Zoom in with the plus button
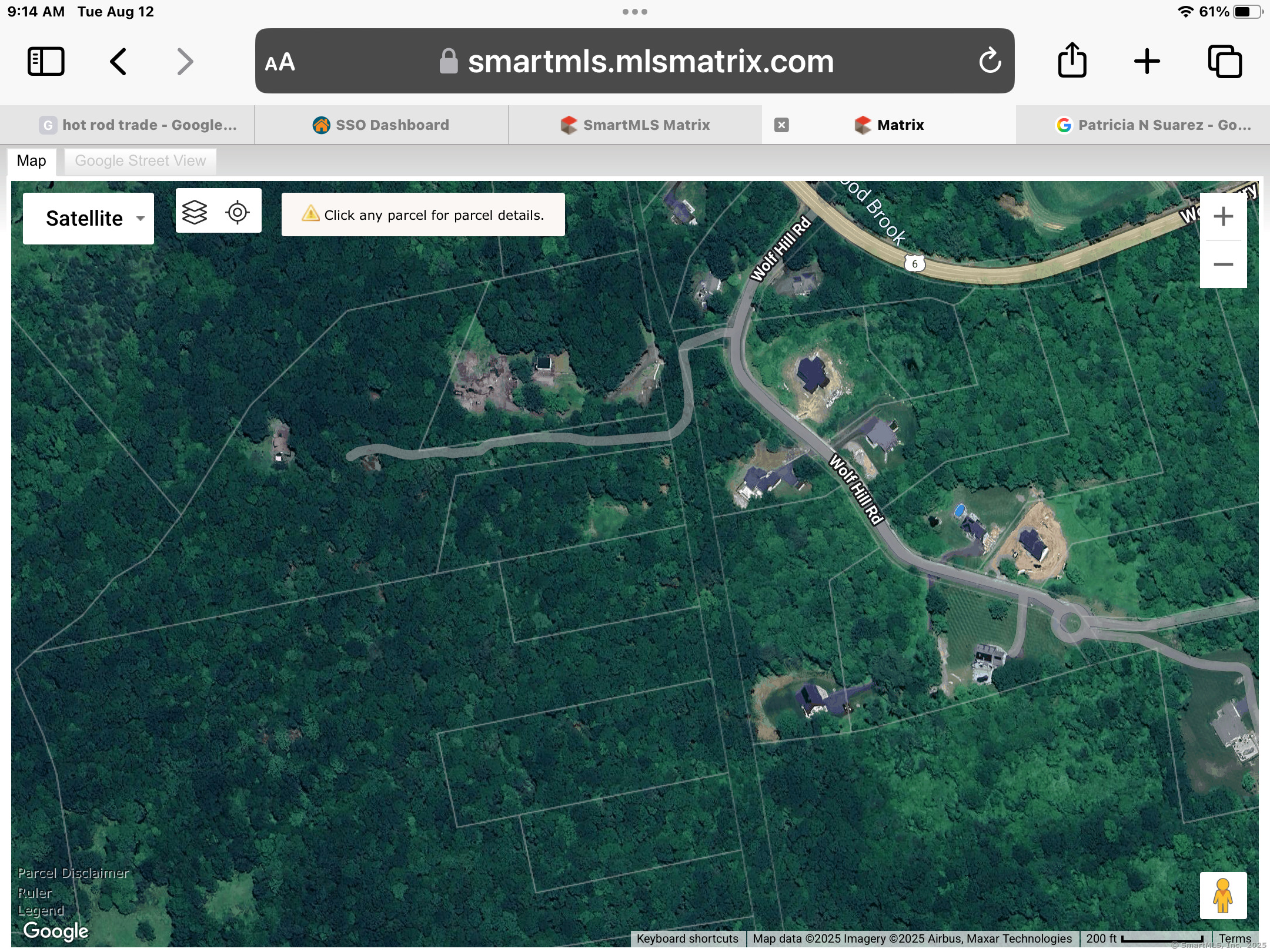Image resolution: width=1270 pixels, height=952 pixels. click(1223, 217)
